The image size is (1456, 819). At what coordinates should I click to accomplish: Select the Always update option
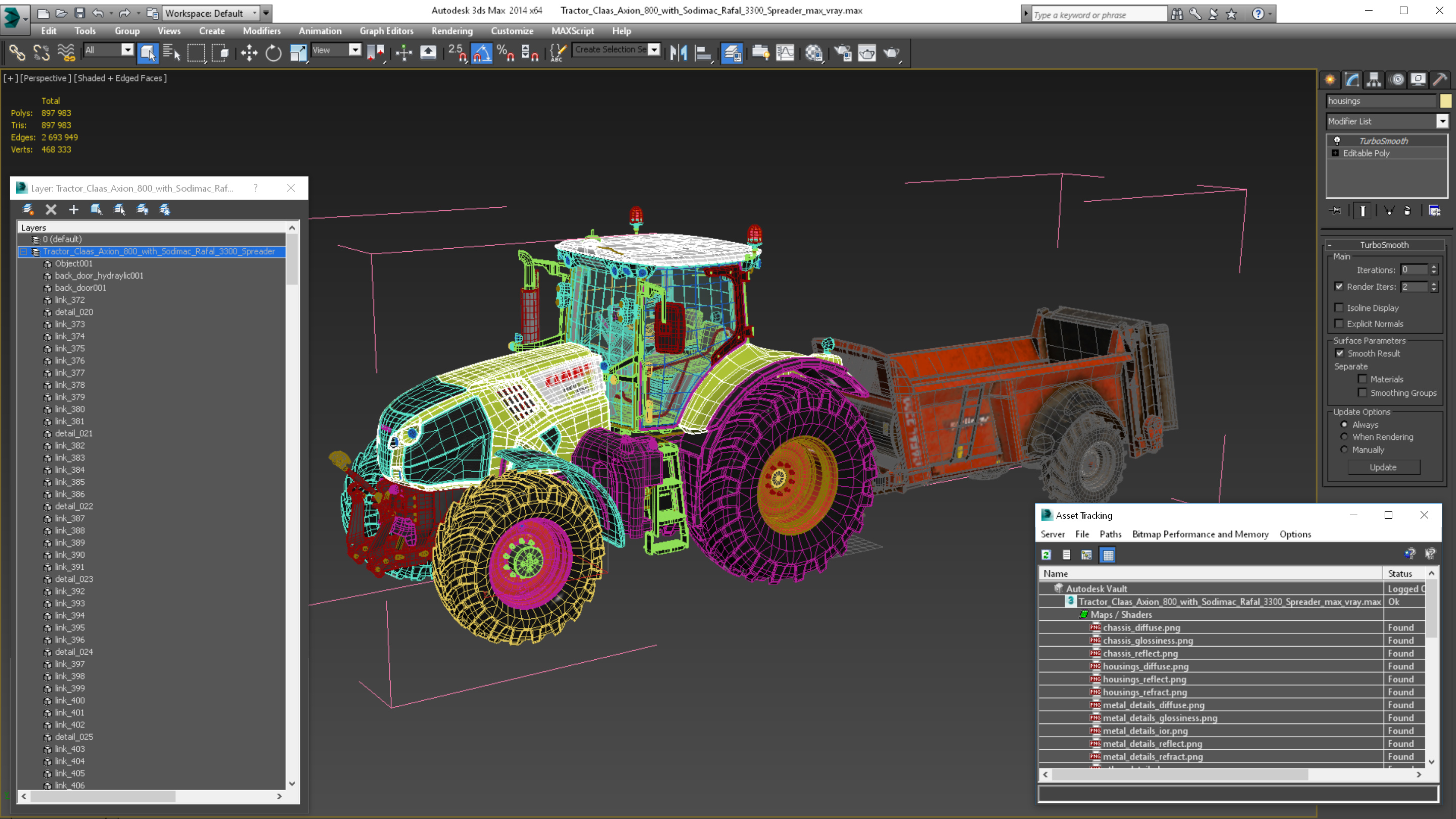point(1345,425)
